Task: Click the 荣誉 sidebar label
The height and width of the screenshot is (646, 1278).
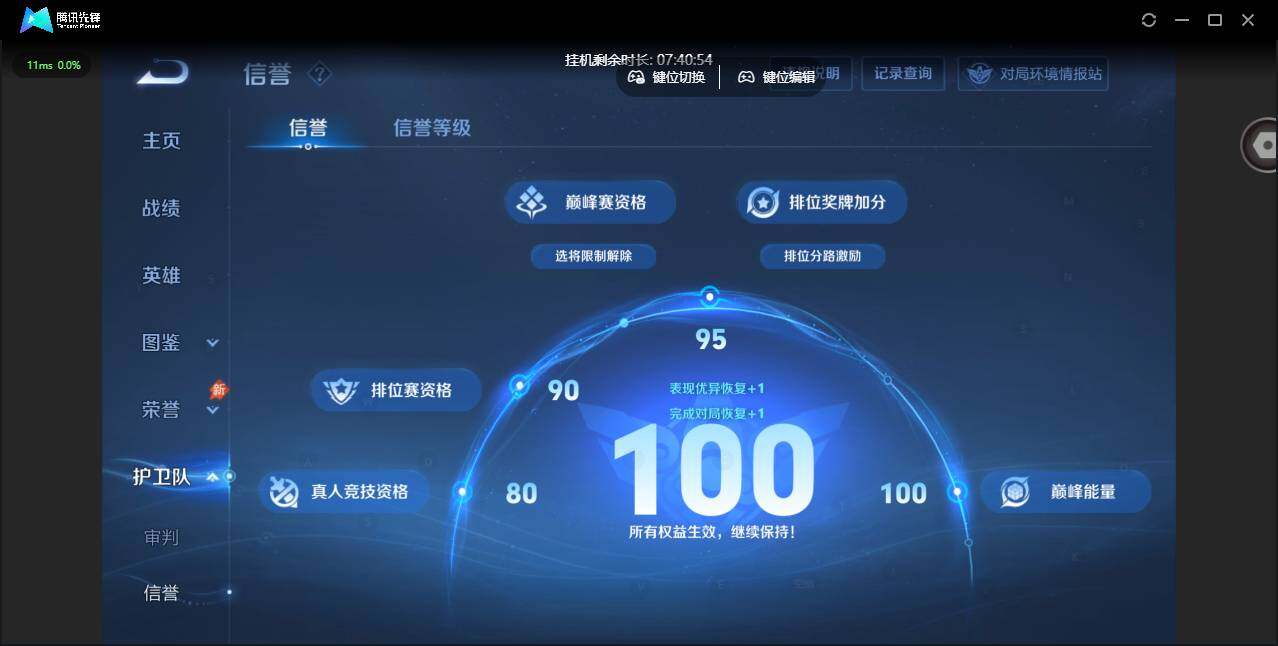Action: (x=161, y=410)
